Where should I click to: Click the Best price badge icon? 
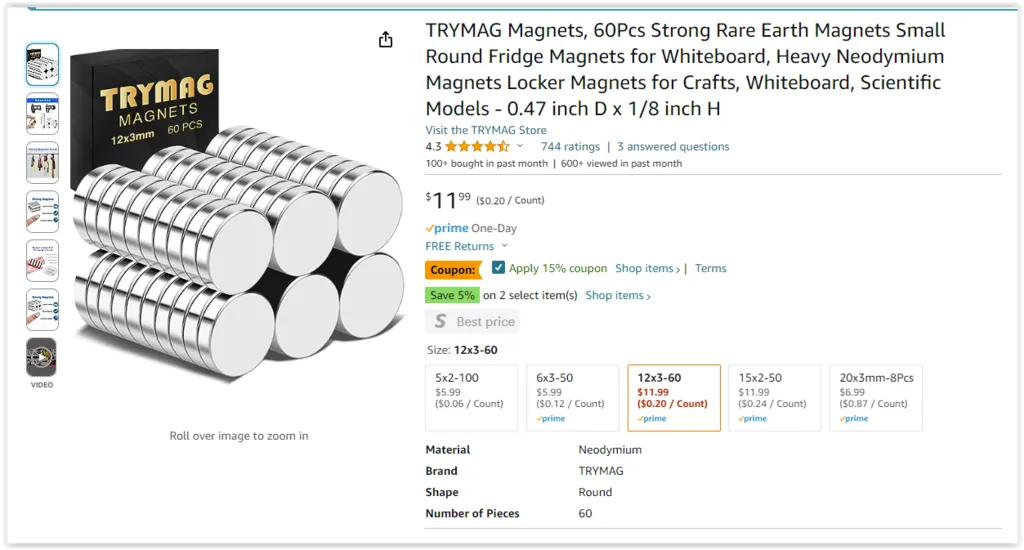pyautogui.click(x=438, y=322)
